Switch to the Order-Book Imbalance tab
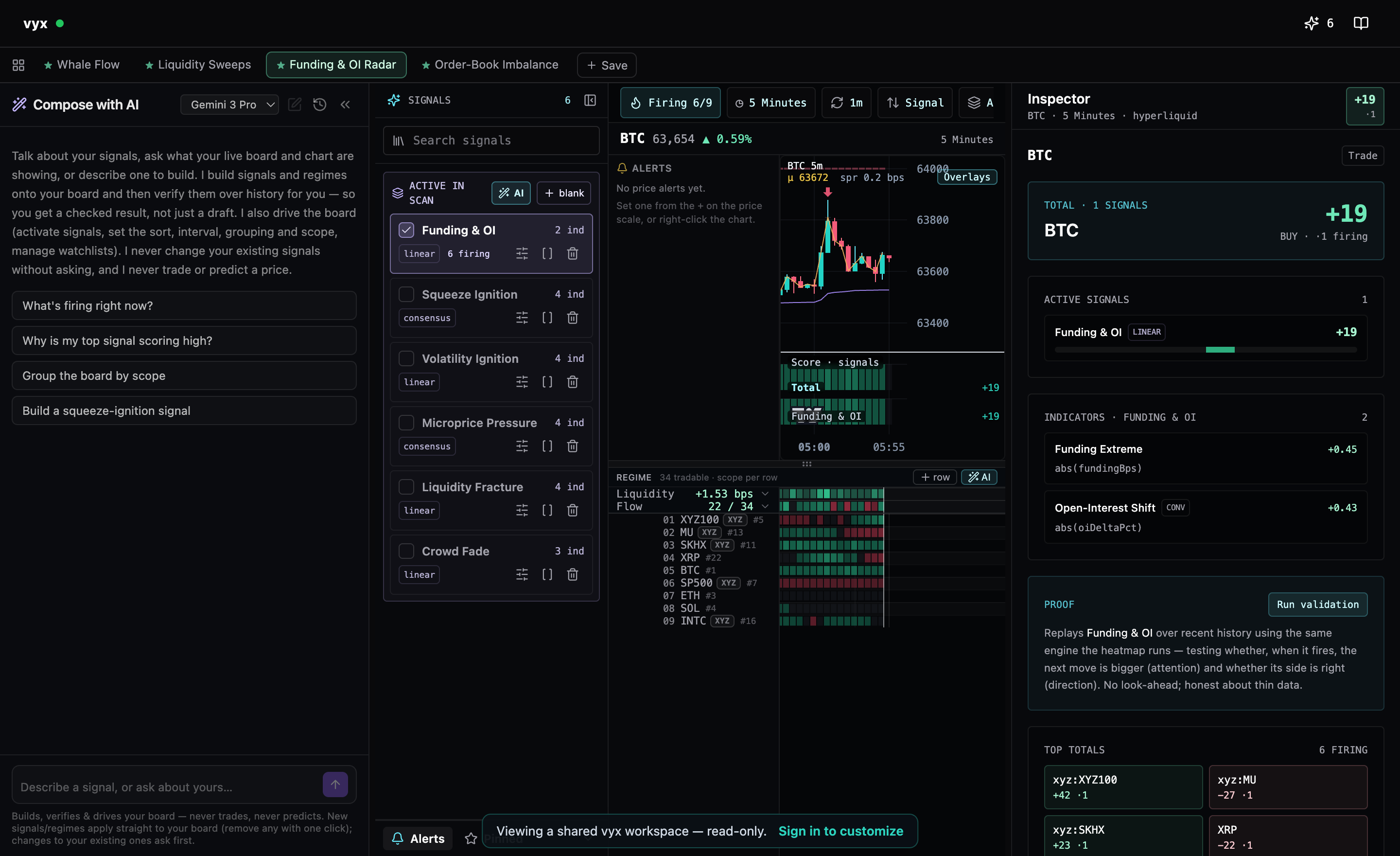Viewport: 1400px width, 856px height. 490,65
